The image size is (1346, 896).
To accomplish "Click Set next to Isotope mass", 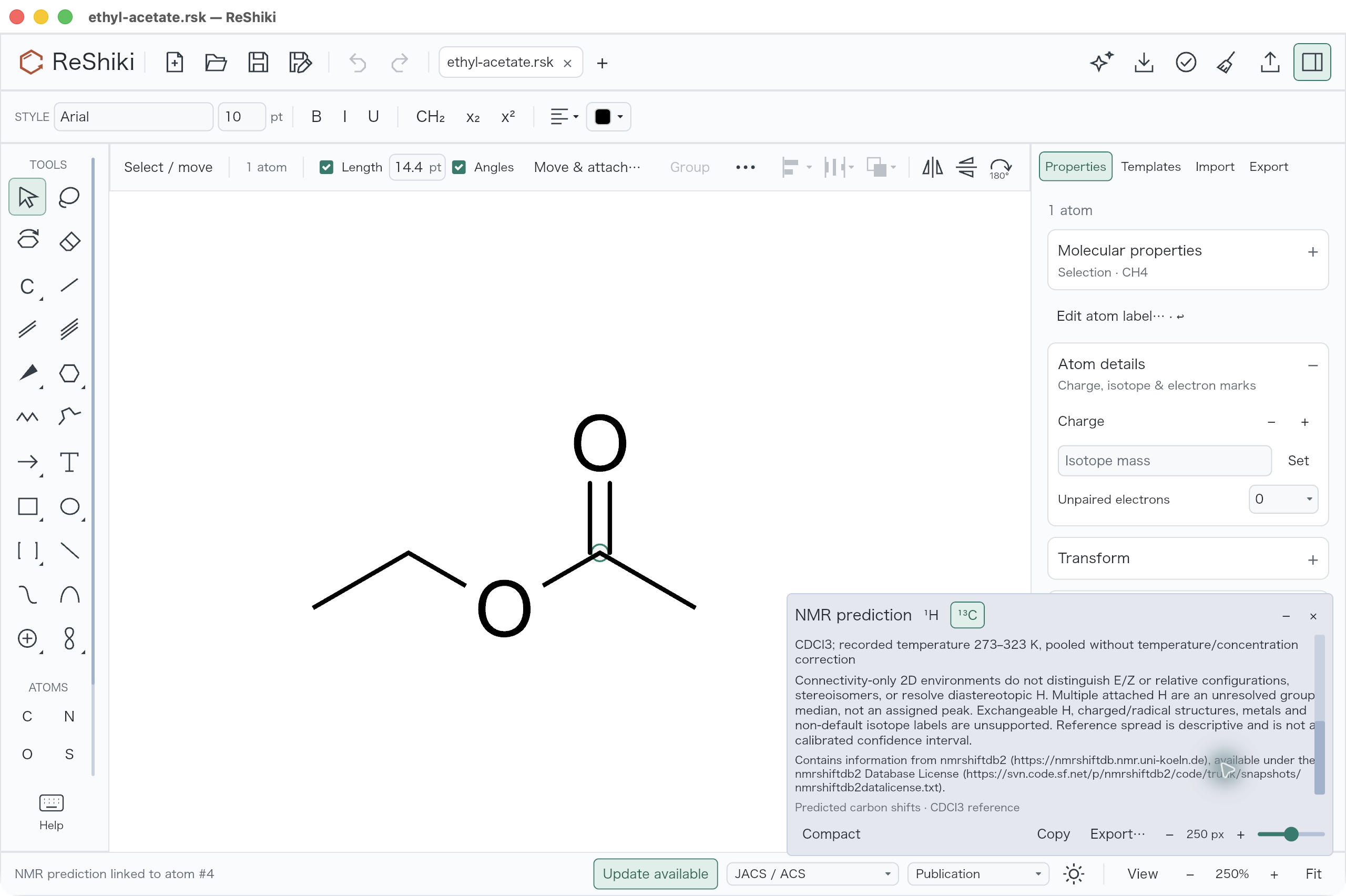I will (x=1298, y=461).
